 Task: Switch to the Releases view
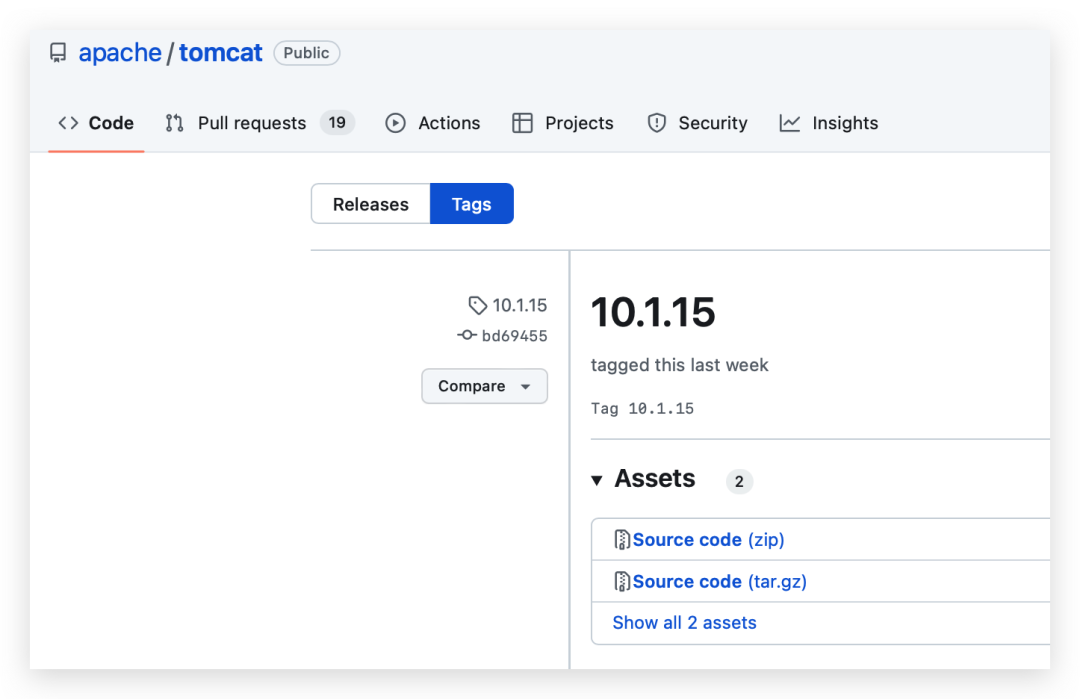[371, 204]
